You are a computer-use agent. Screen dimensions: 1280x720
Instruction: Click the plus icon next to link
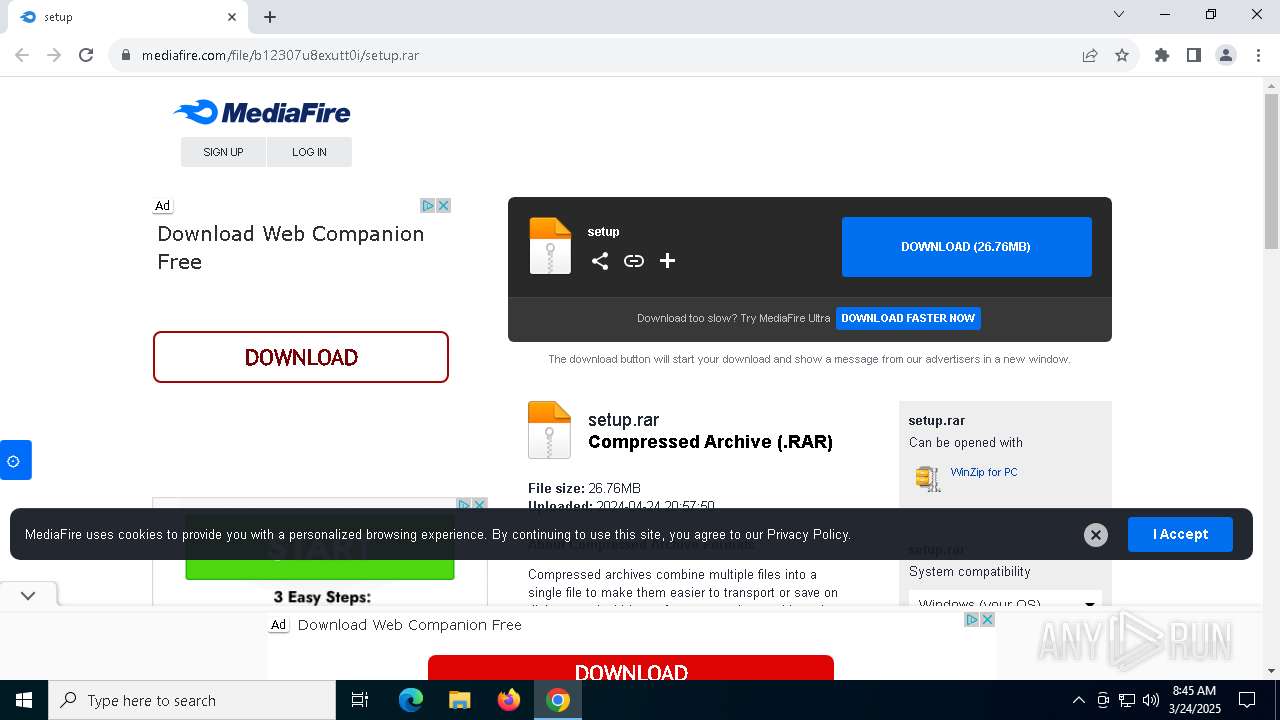[x=667, y=261]
